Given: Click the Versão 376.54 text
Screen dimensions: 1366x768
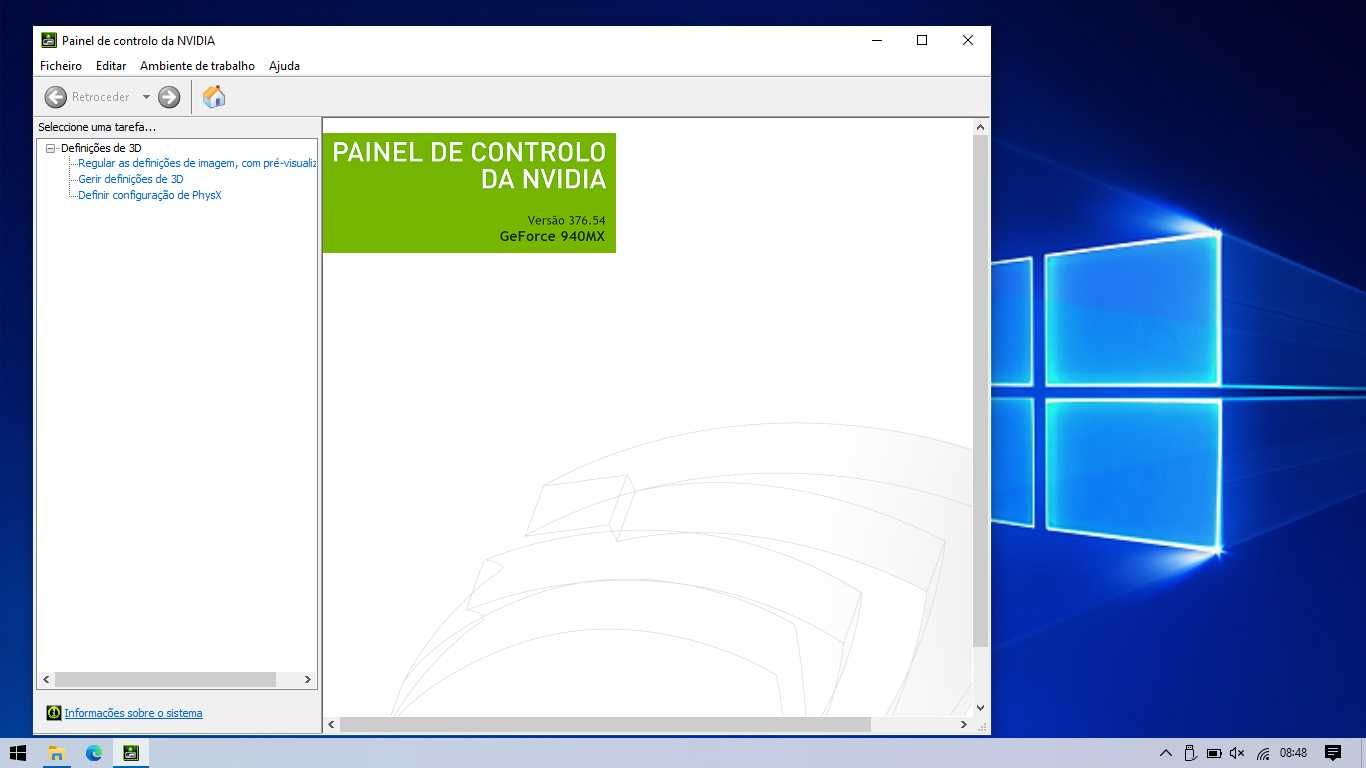Looking at the screenshot, I should pyautogui.click(x=566, y=220).
